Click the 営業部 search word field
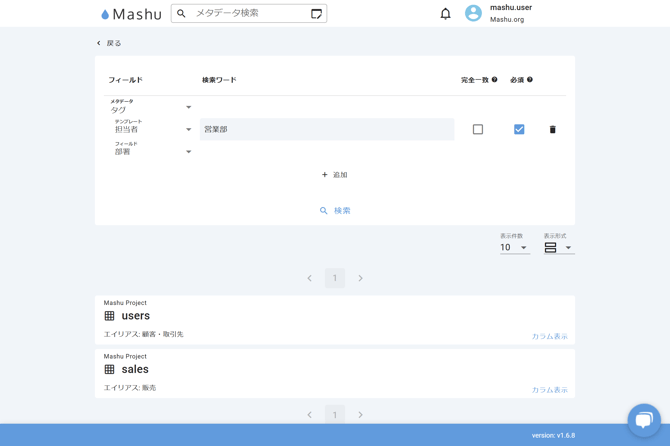The height and width of the screenshot is (446, 670). [x=326, y=129]
